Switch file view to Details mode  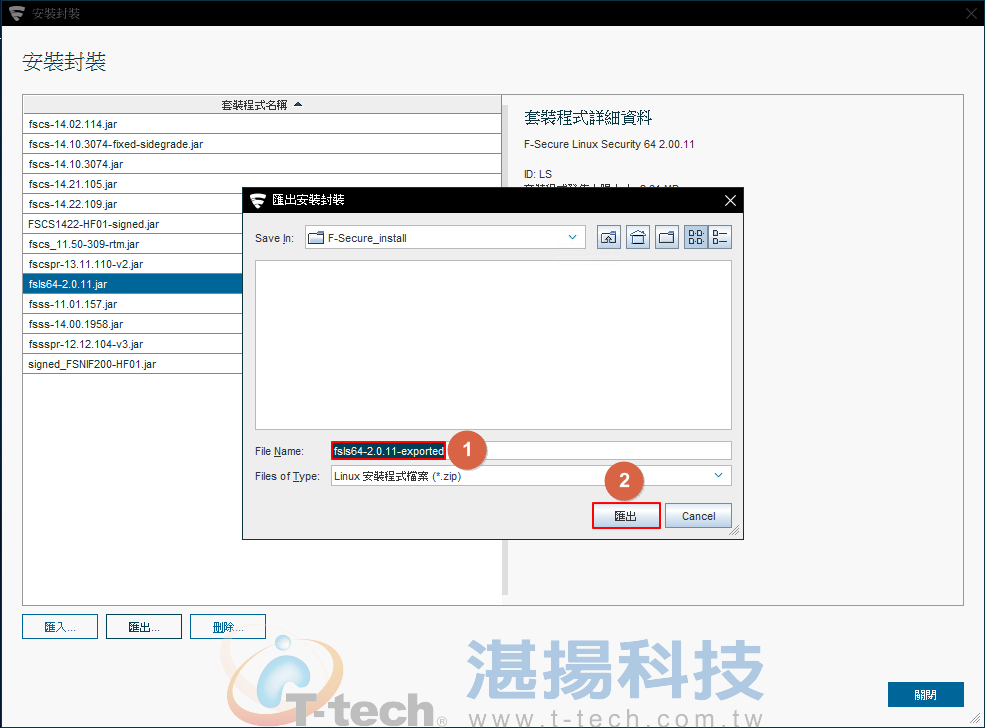point(720,237)
